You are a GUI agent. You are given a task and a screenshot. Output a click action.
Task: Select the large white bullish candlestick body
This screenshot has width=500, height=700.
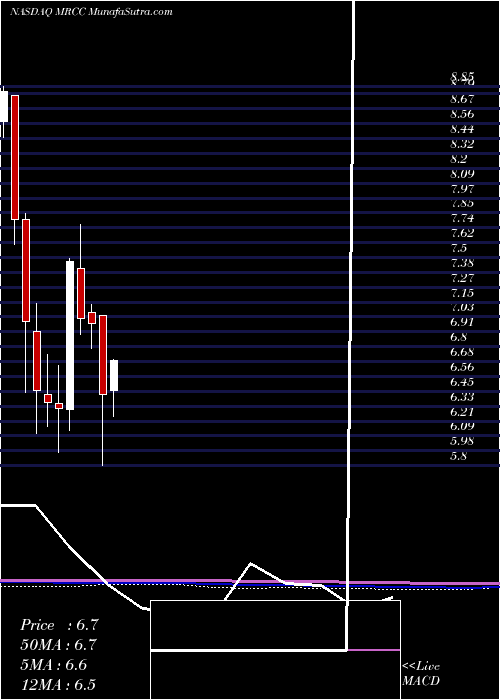(x=70, y=335)
